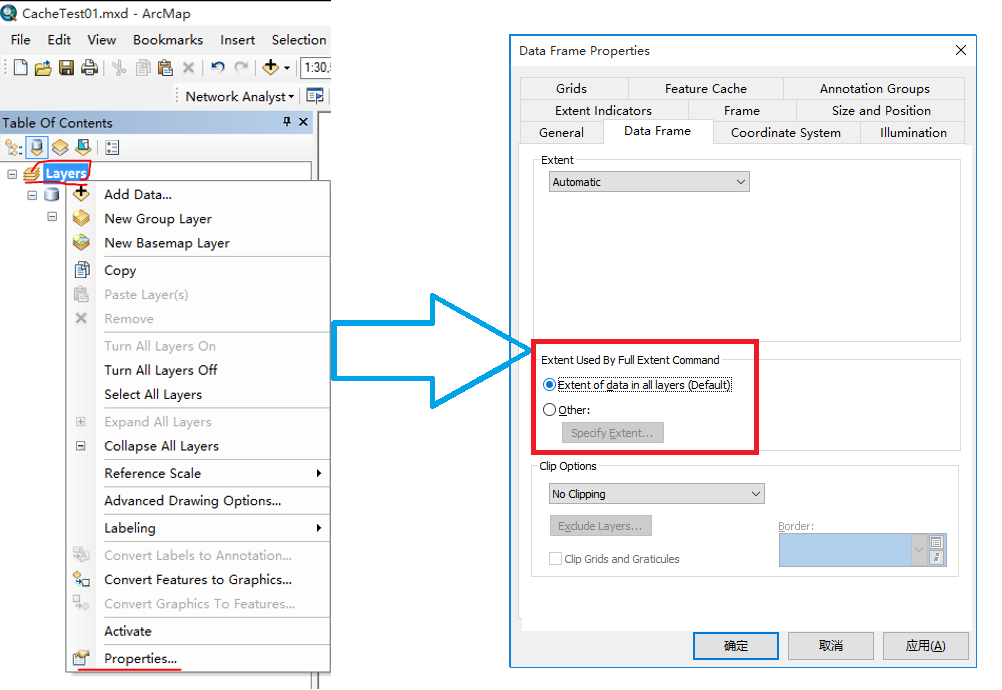Choose Advanced Drawing Options...
This screenshot has height=690, width=1002.
(x=198, y=501)
